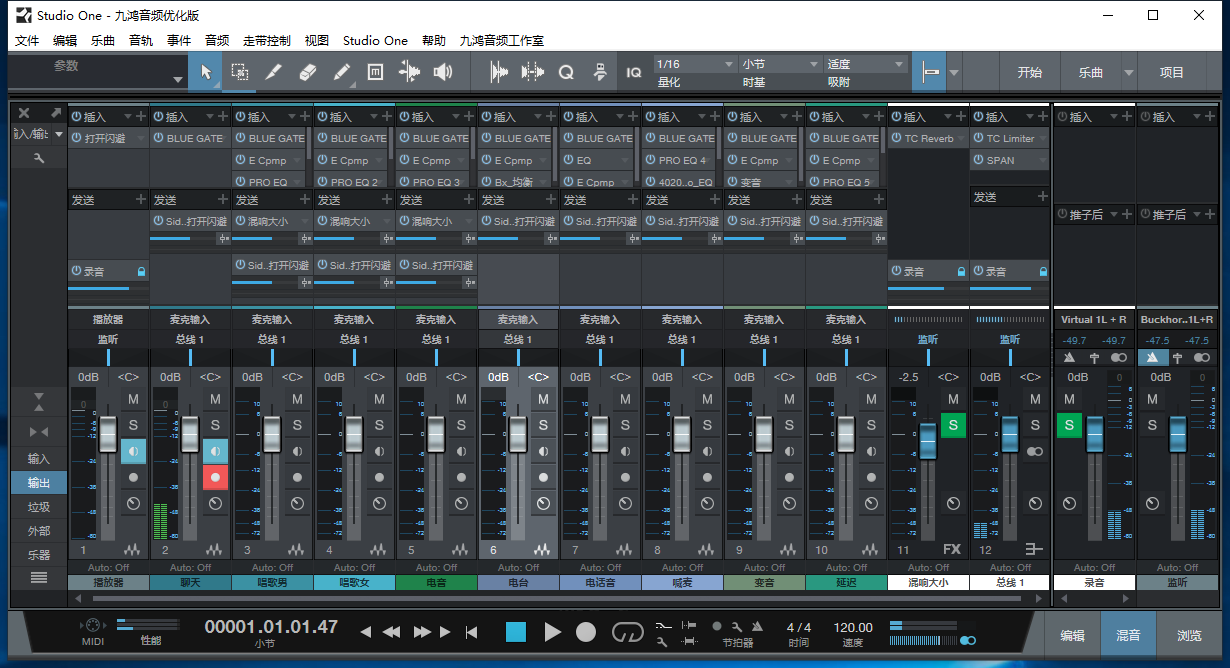This screenshot has height=668, width=1230.
Task: Click the MIDI monitor icon
Action: [91, 625]
